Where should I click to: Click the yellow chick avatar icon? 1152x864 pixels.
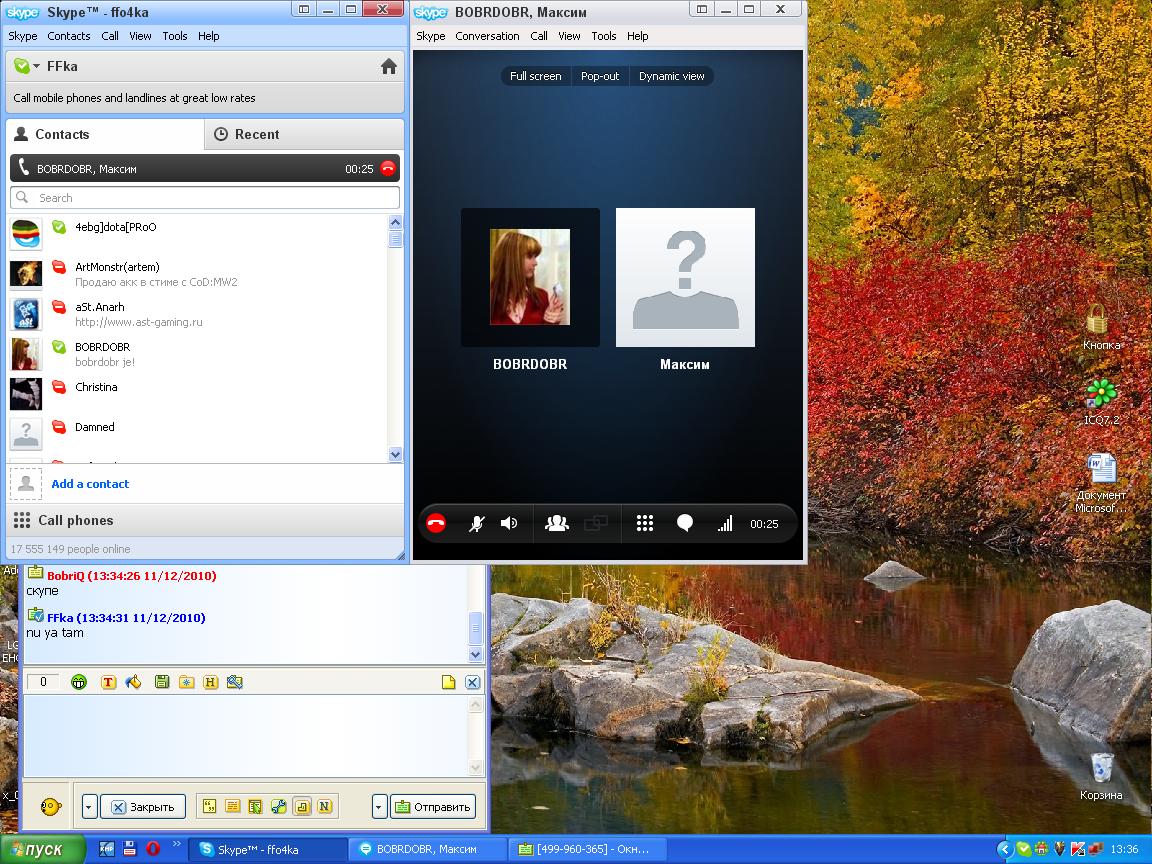50,806
